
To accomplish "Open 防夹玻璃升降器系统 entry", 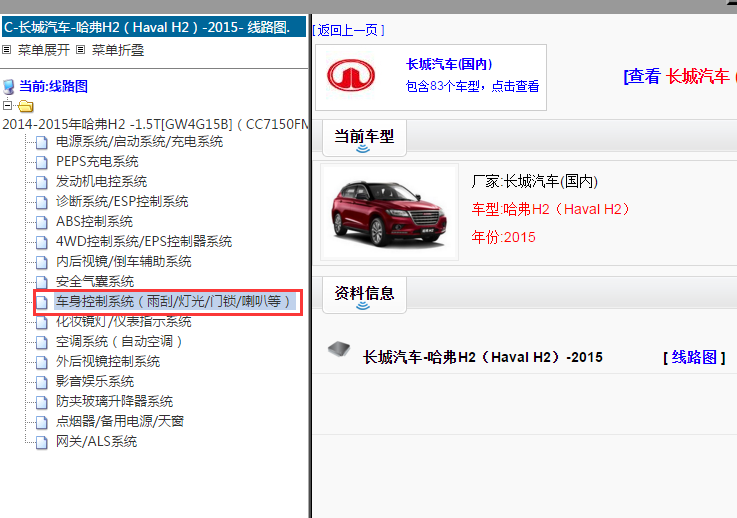I will point(114,401).
